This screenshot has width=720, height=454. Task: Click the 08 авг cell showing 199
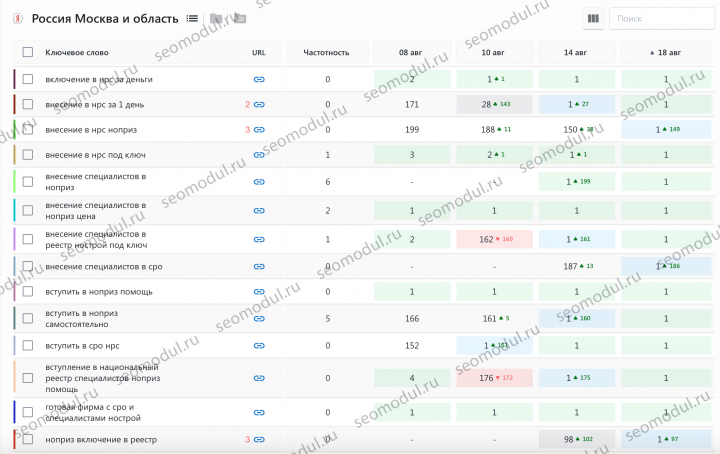point(412,129)
